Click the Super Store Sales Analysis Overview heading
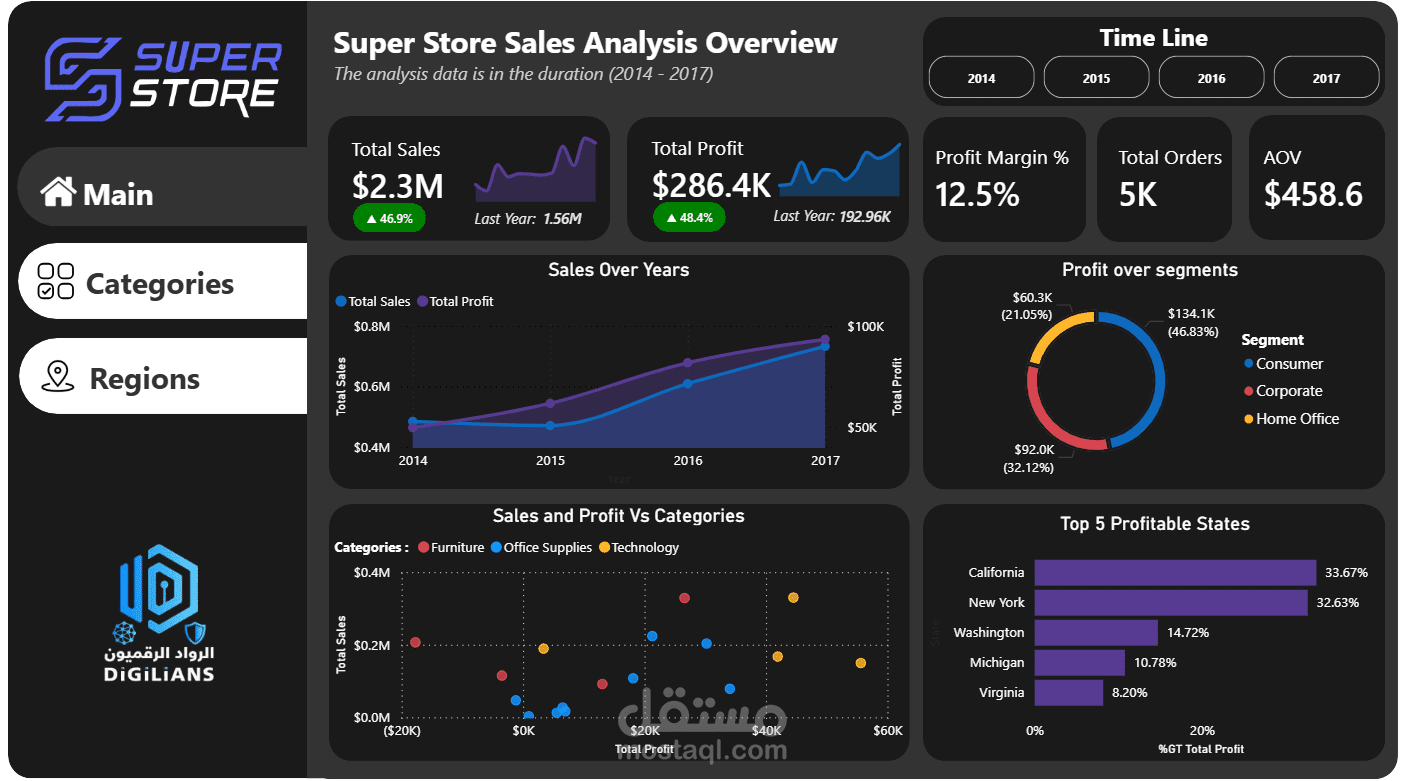 pos(585,43)
